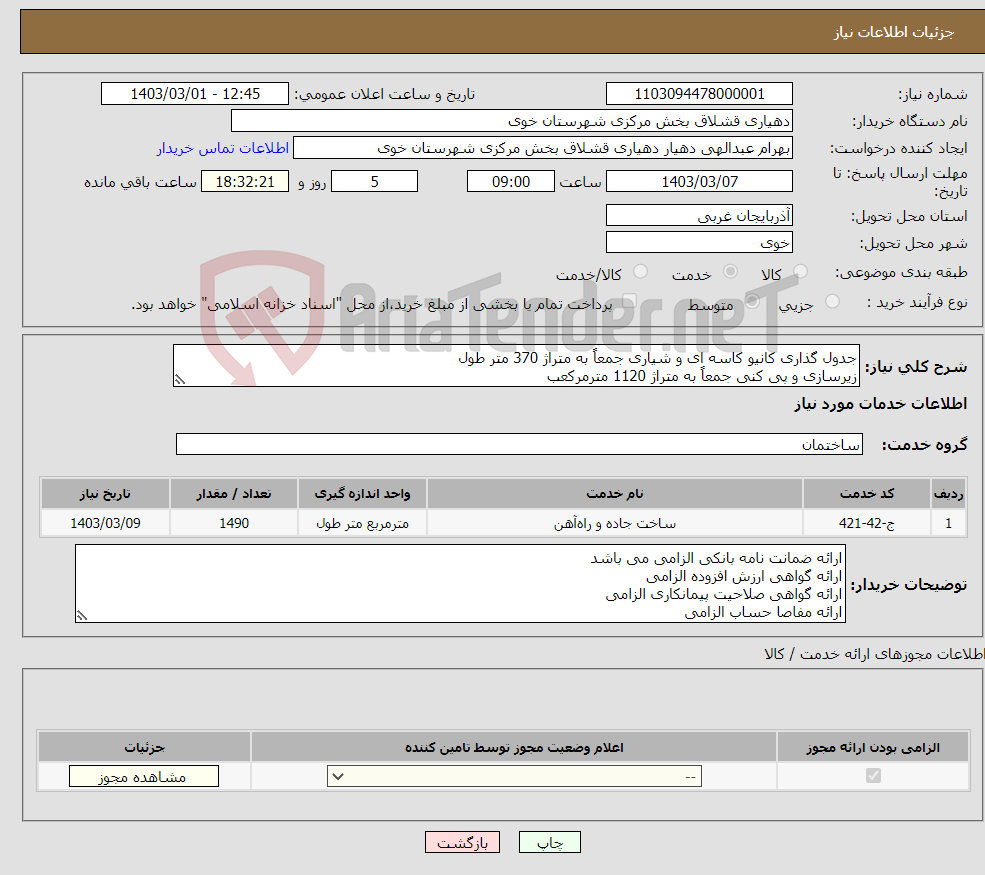Viewport: 985px width, 875px height.
Task: Click the نام خدمت column header
Action: pyautogui.click(x=614, y=494)
